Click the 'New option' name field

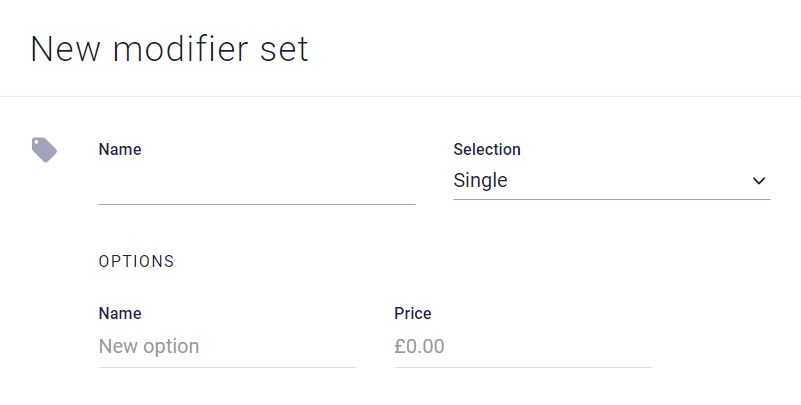(227, 347)
